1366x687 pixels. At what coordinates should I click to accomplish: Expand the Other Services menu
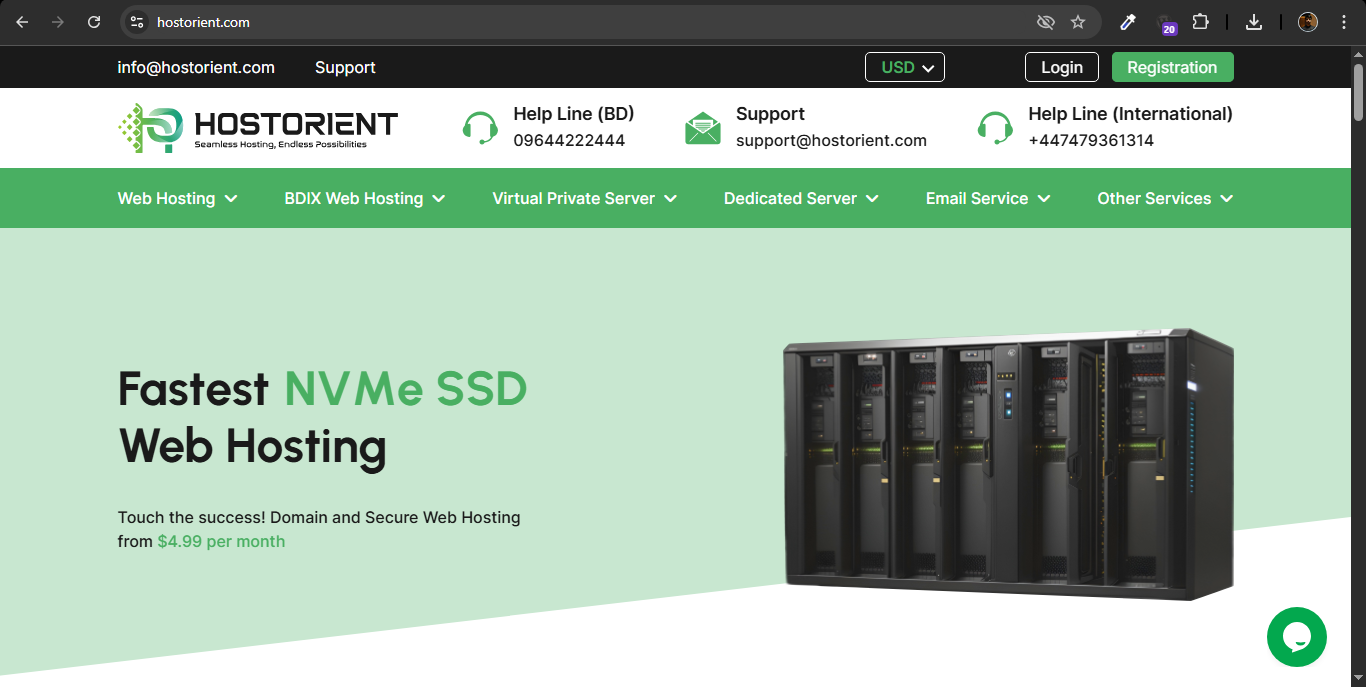point(1164,198)
